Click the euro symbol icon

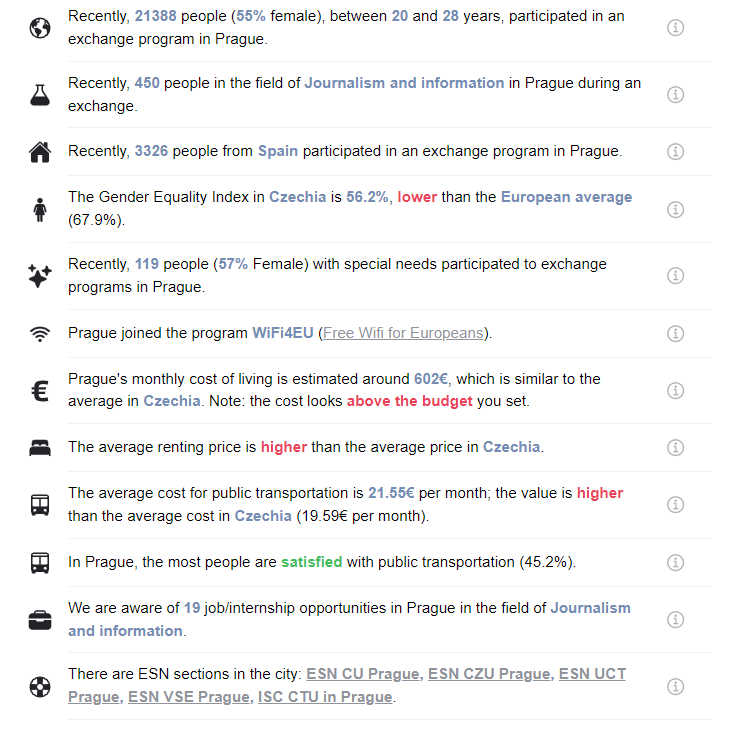[x=40, y=391]
